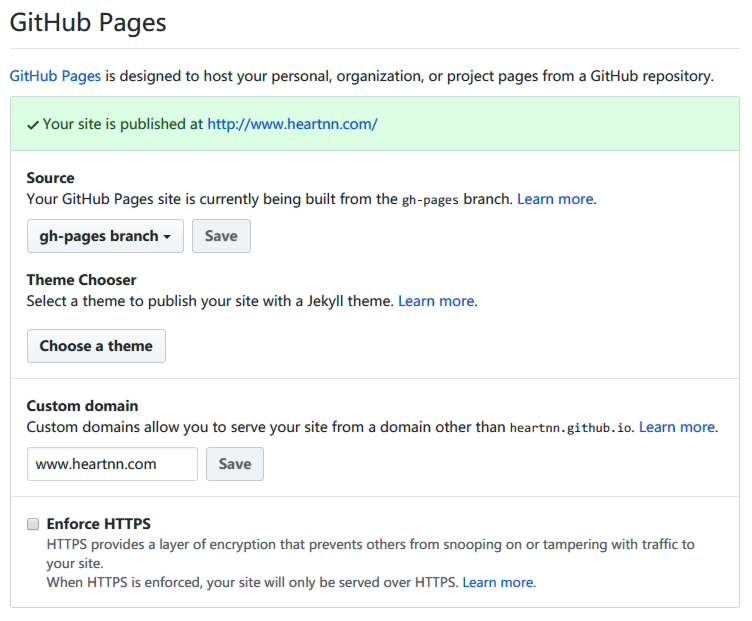Click the Enforce HTTPS label text

pos(99,524)
